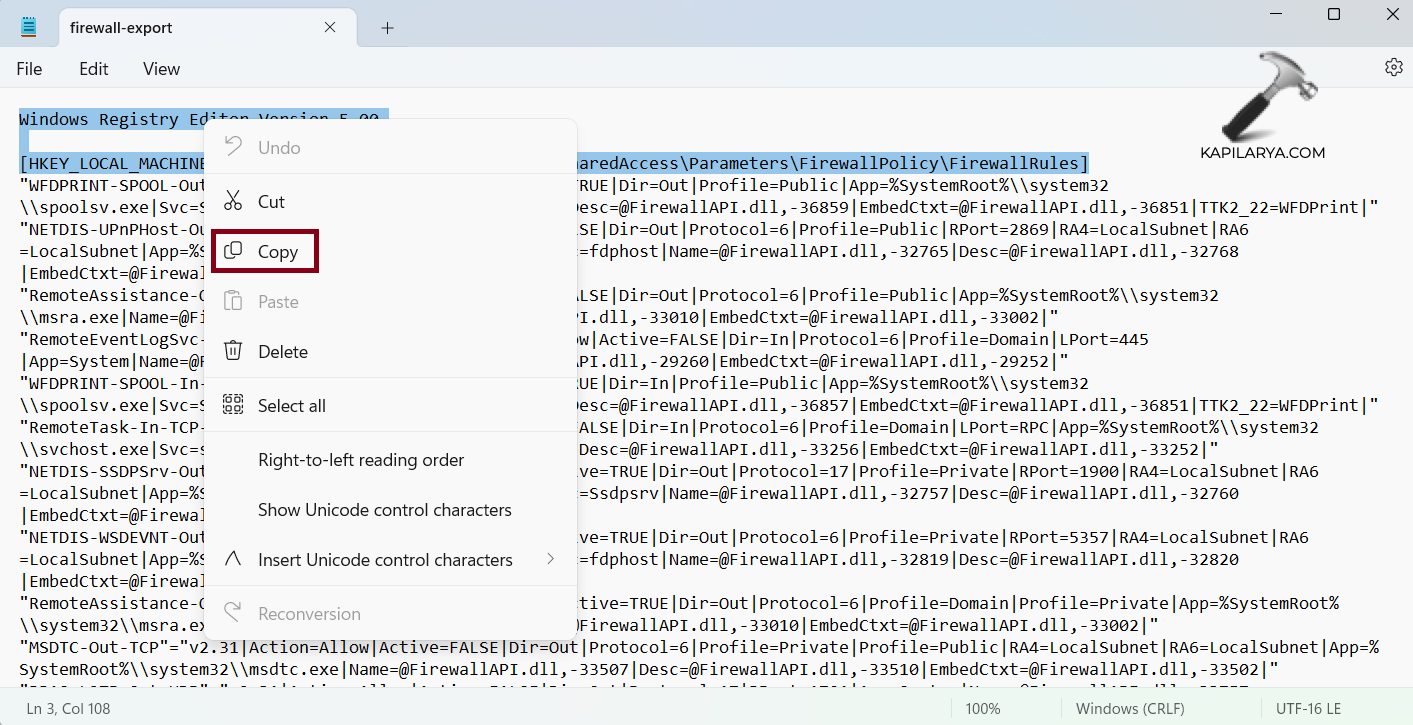
Task: Add a new tab with plus icon
Action: 387,28
